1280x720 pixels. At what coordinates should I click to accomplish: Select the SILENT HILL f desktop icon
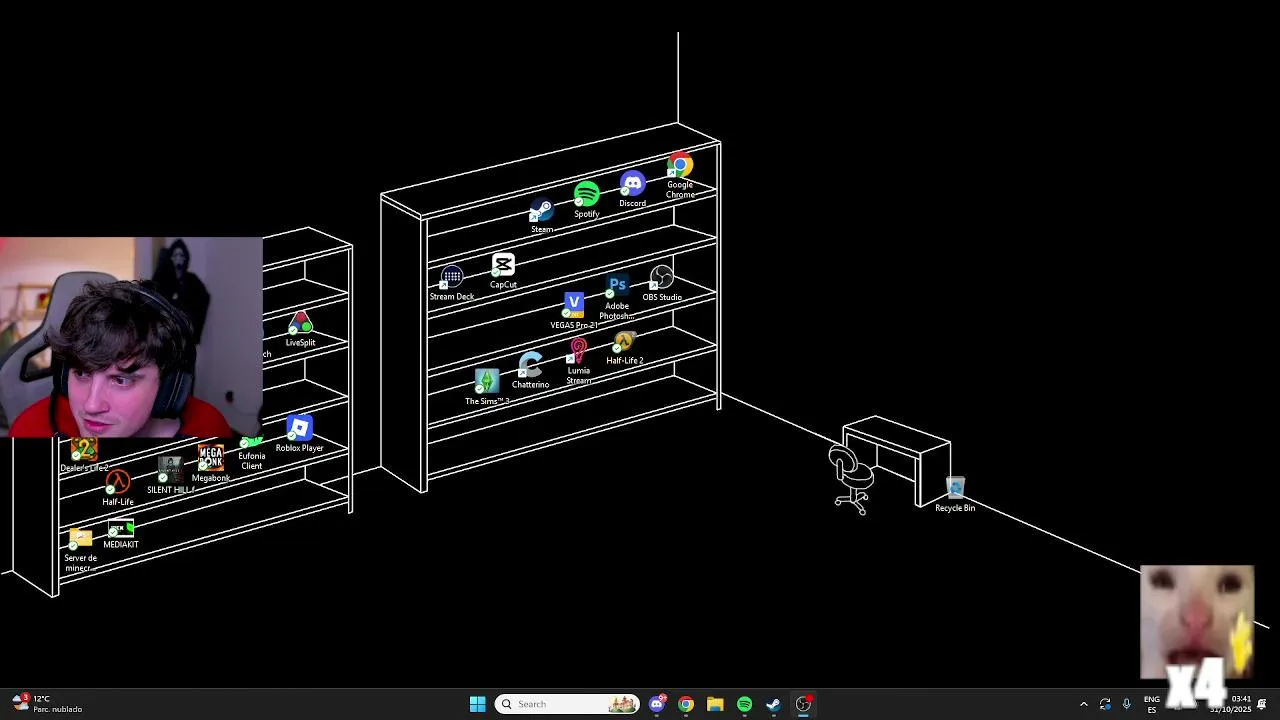(x=170, y=476)
